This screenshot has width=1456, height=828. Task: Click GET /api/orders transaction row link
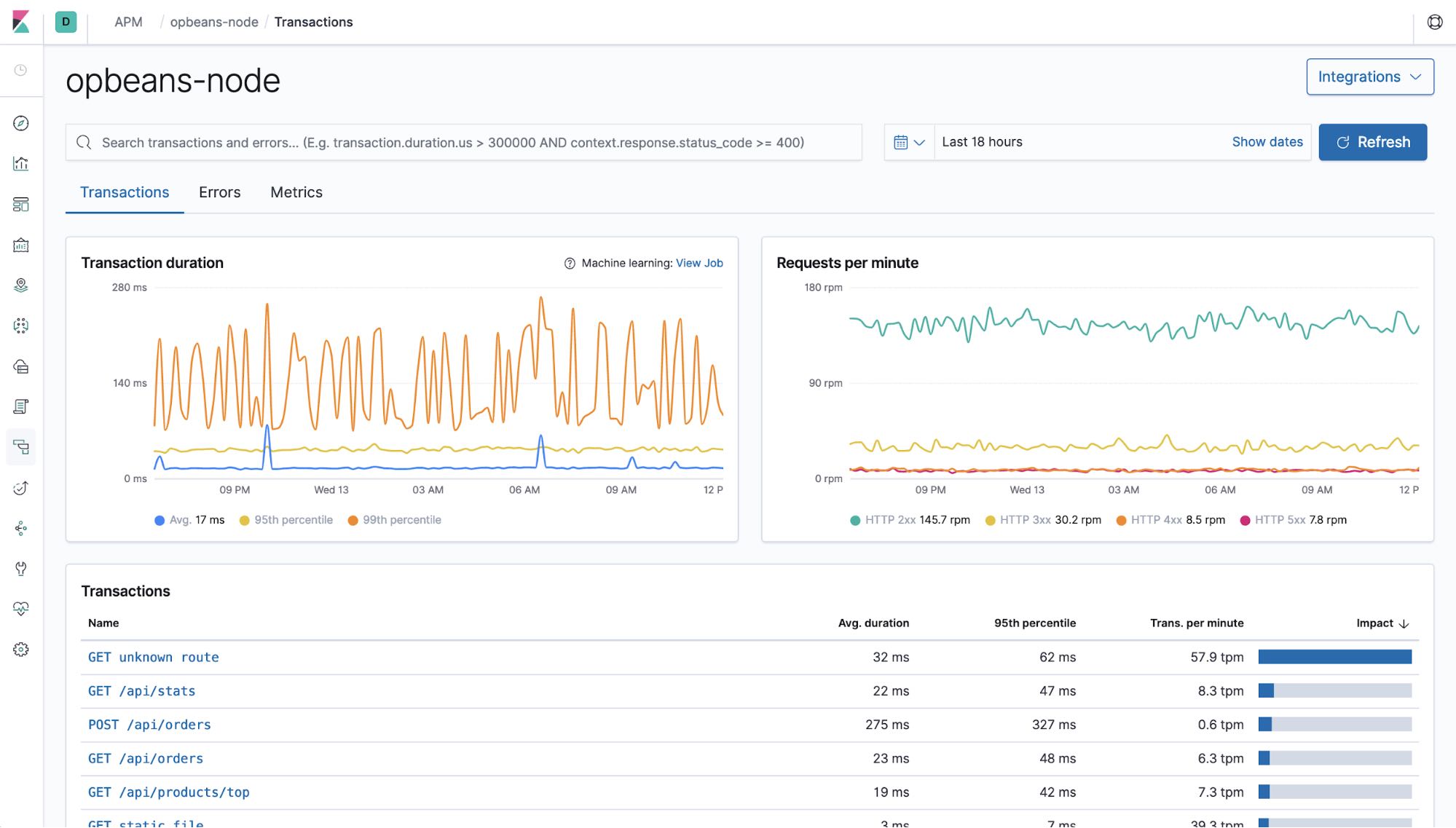point(145,759)
